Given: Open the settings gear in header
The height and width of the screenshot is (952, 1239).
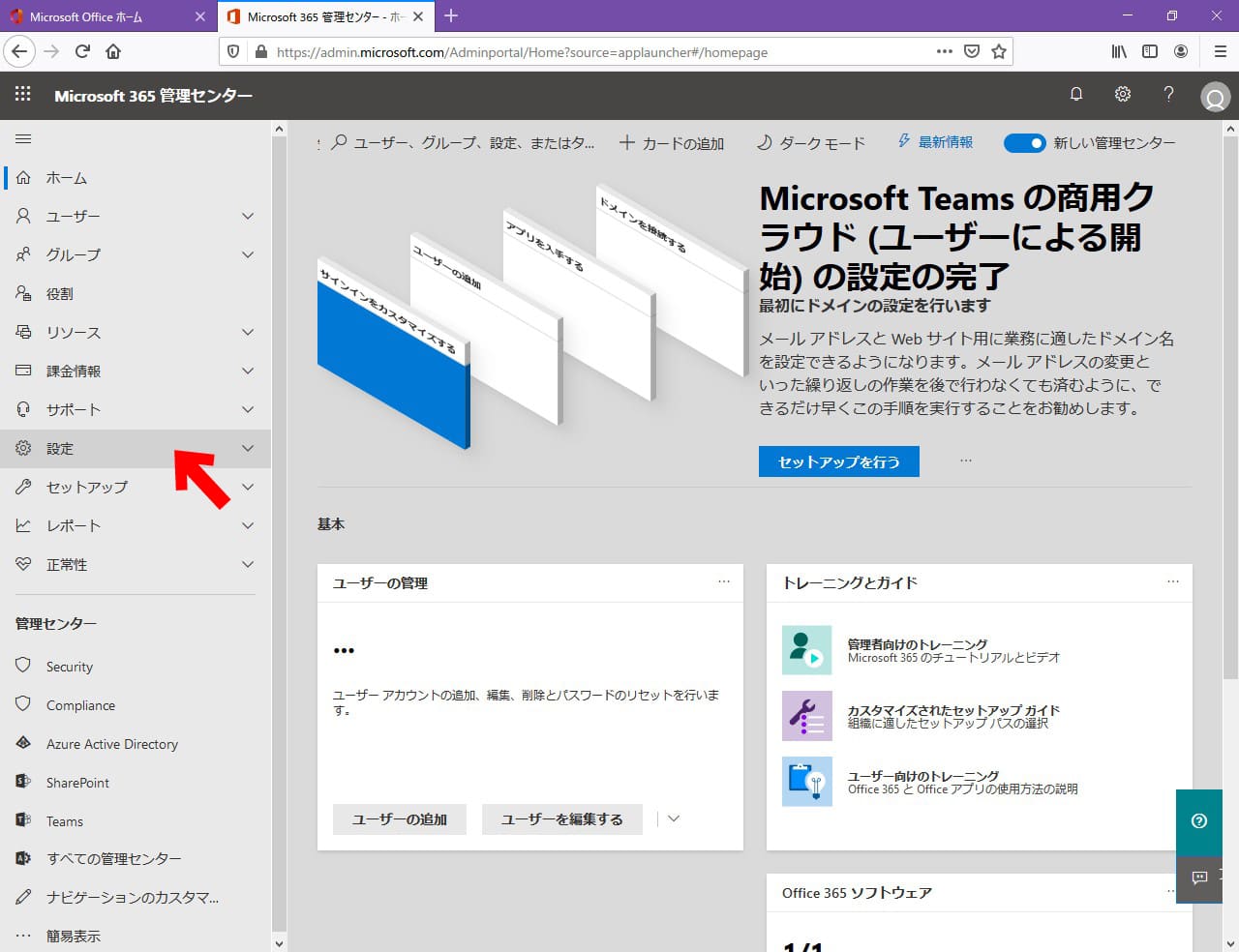Looking at the screenshot, I should 1122,94.
